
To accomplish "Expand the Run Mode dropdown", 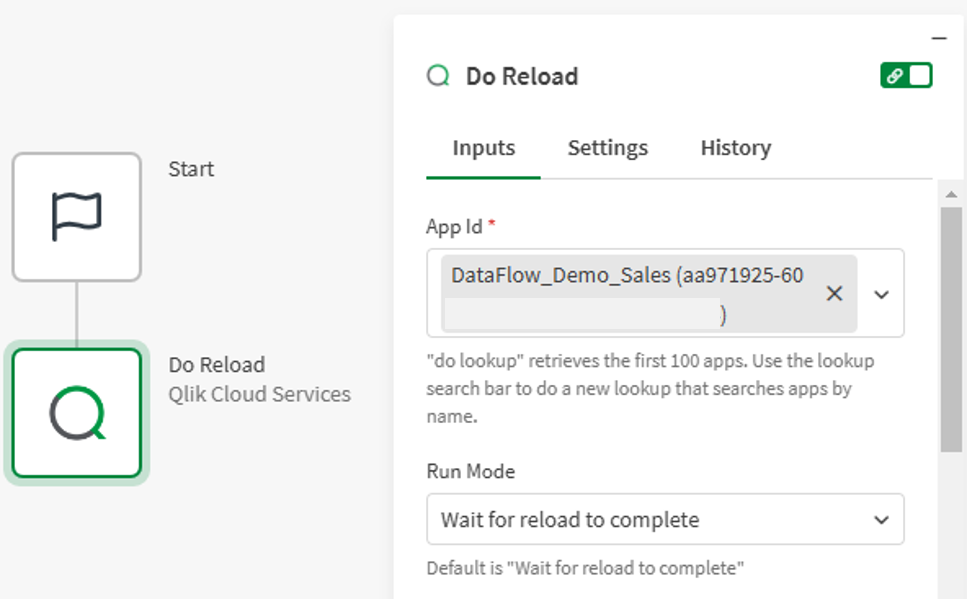I will [x=881, y=519].
